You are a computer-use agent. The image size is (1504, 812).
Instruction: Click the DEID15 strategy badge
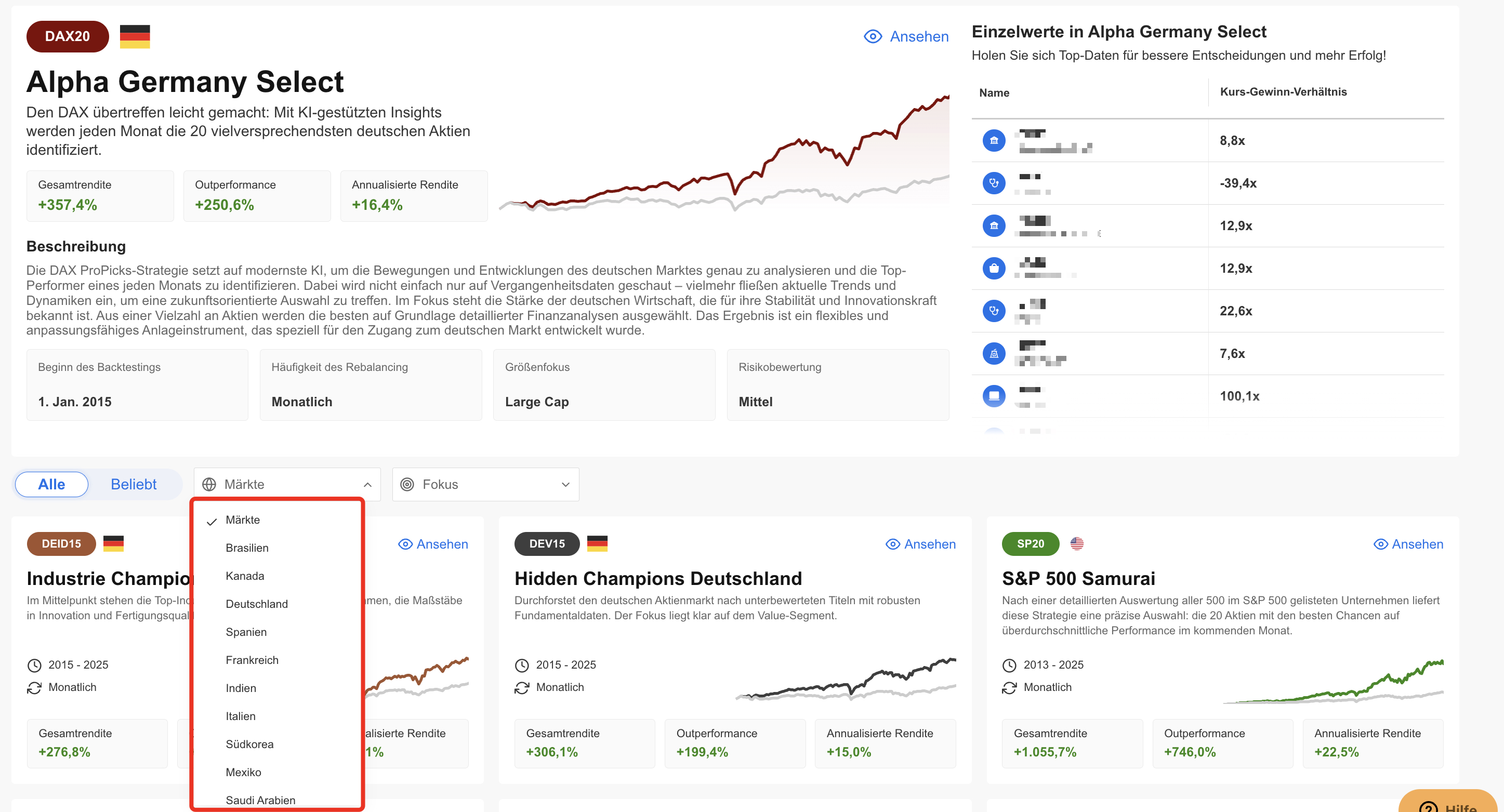(61, 544)
